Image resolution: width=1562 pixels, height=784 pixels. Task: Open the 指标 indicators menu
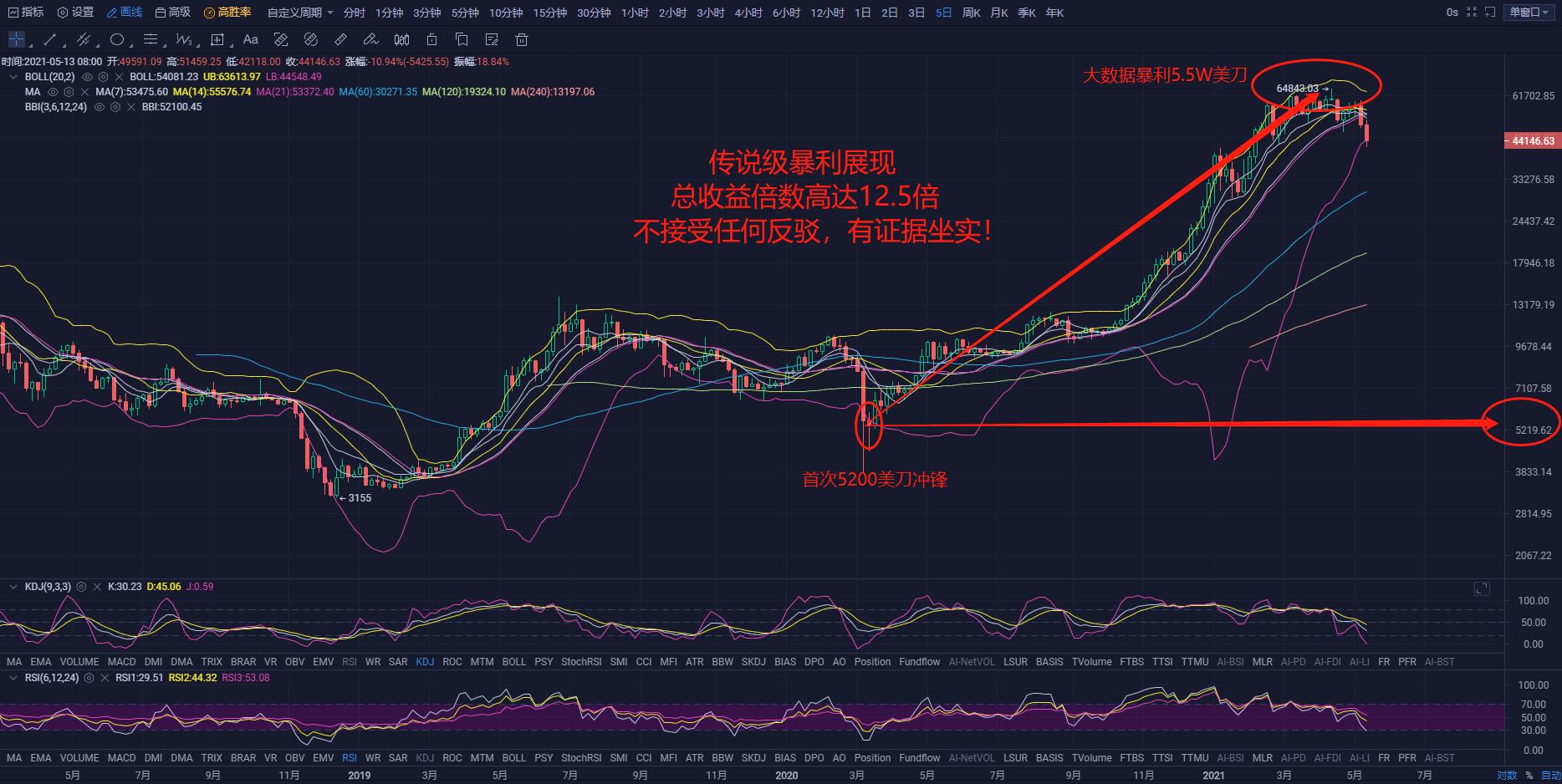pos(25,13)
